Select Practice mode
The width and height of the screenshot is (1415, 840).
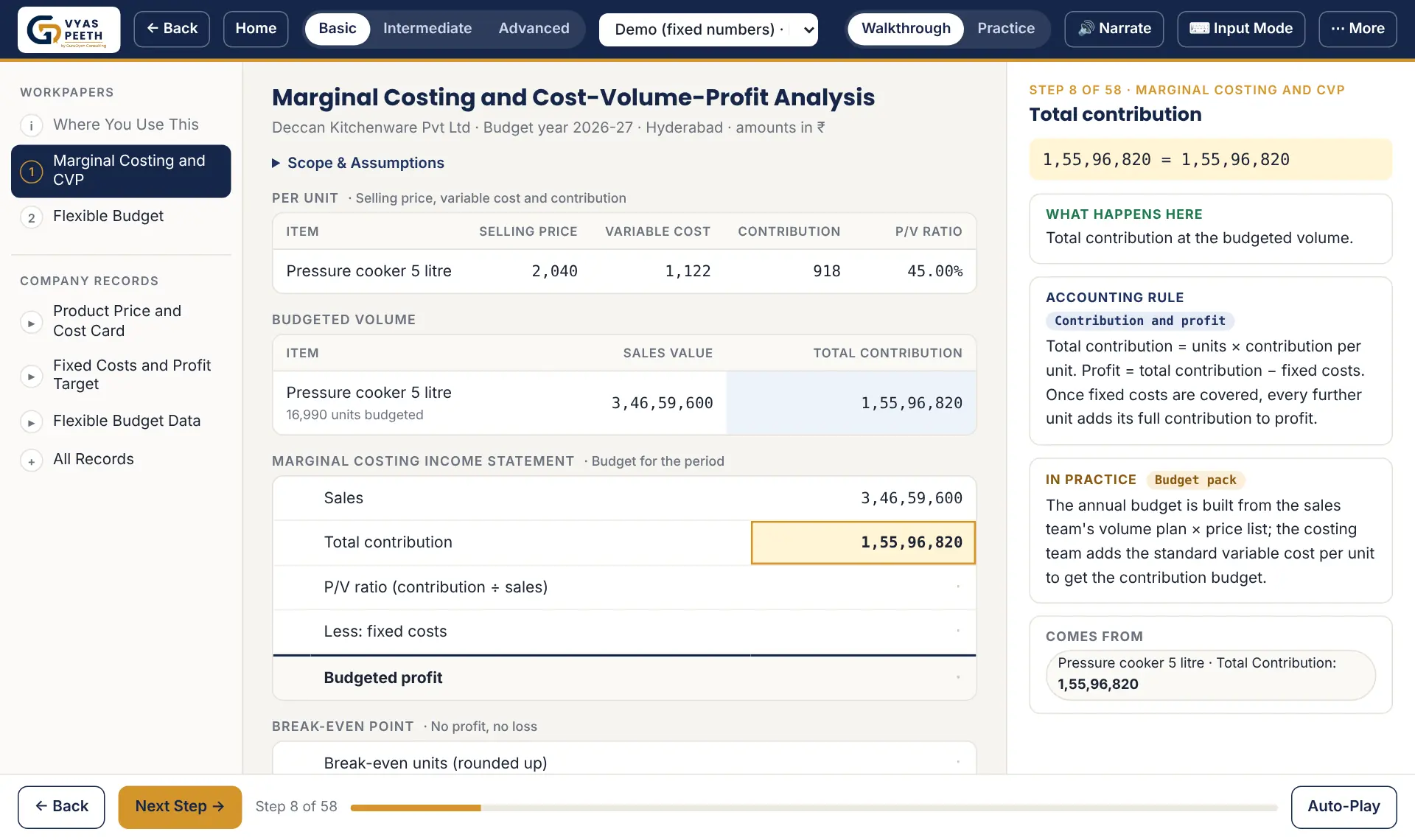(x=1006, y=29)
